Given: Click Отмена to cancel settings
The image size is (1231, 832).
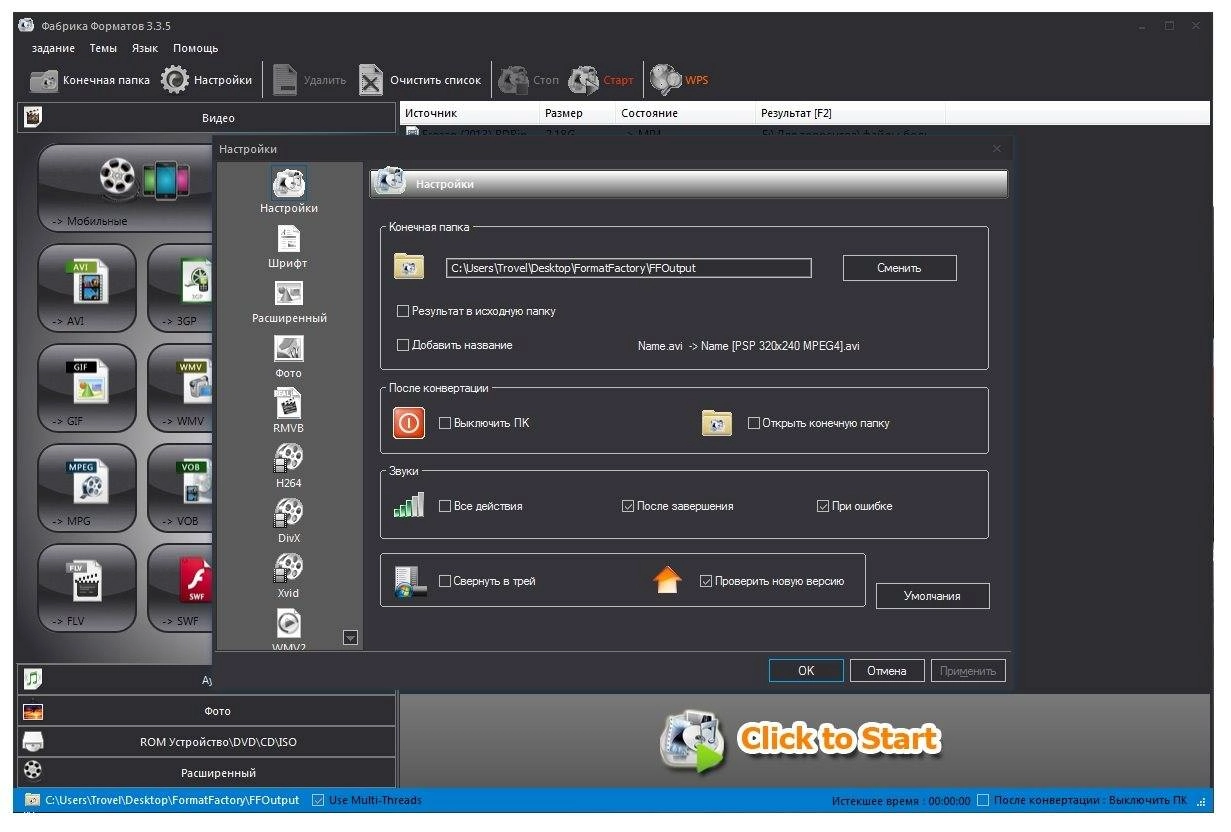Looking at the screenshot, I should [x=887, y=671].
